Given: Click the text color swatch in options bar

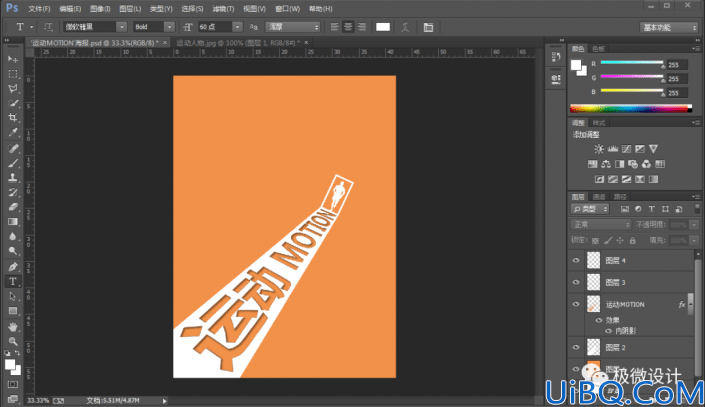Looking at the screenshot, I should click(383, 27).
